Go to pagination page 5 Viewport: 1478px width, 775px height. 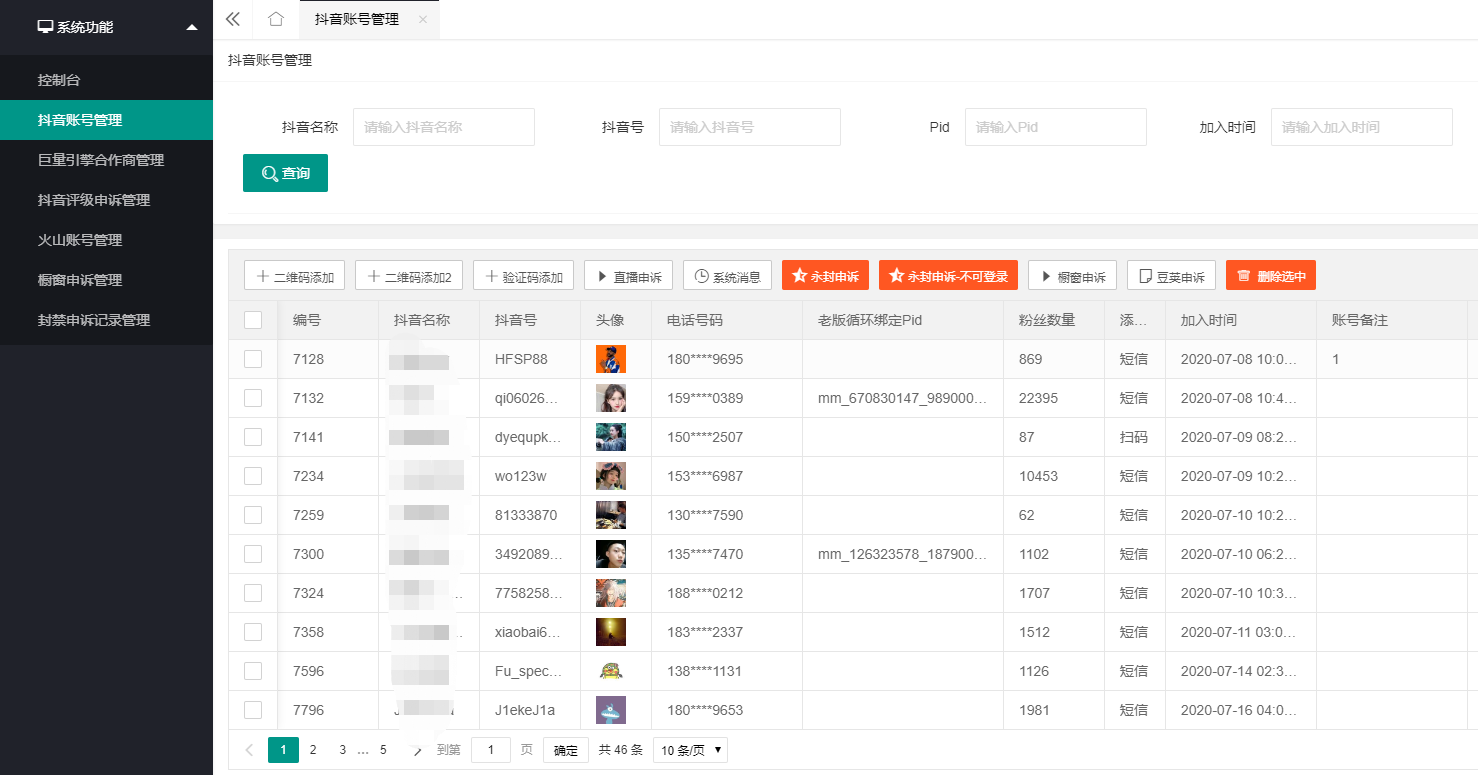(x=383, y=749)
